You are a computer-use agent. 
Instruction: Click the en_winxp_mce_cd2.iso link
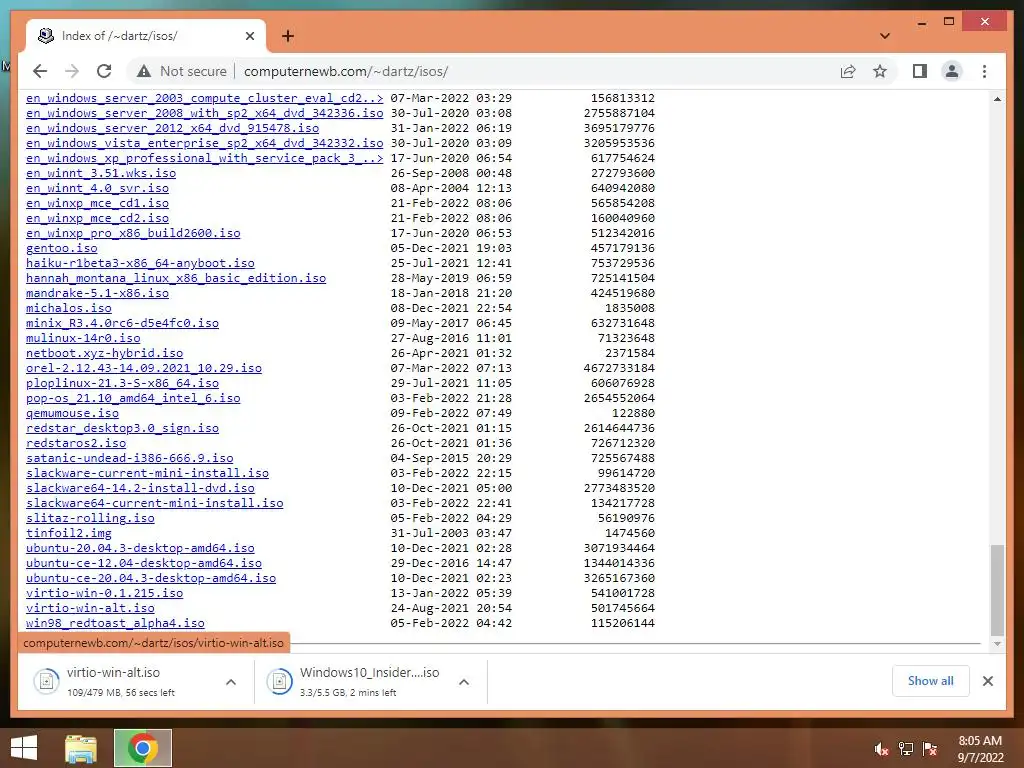[97, 218]
